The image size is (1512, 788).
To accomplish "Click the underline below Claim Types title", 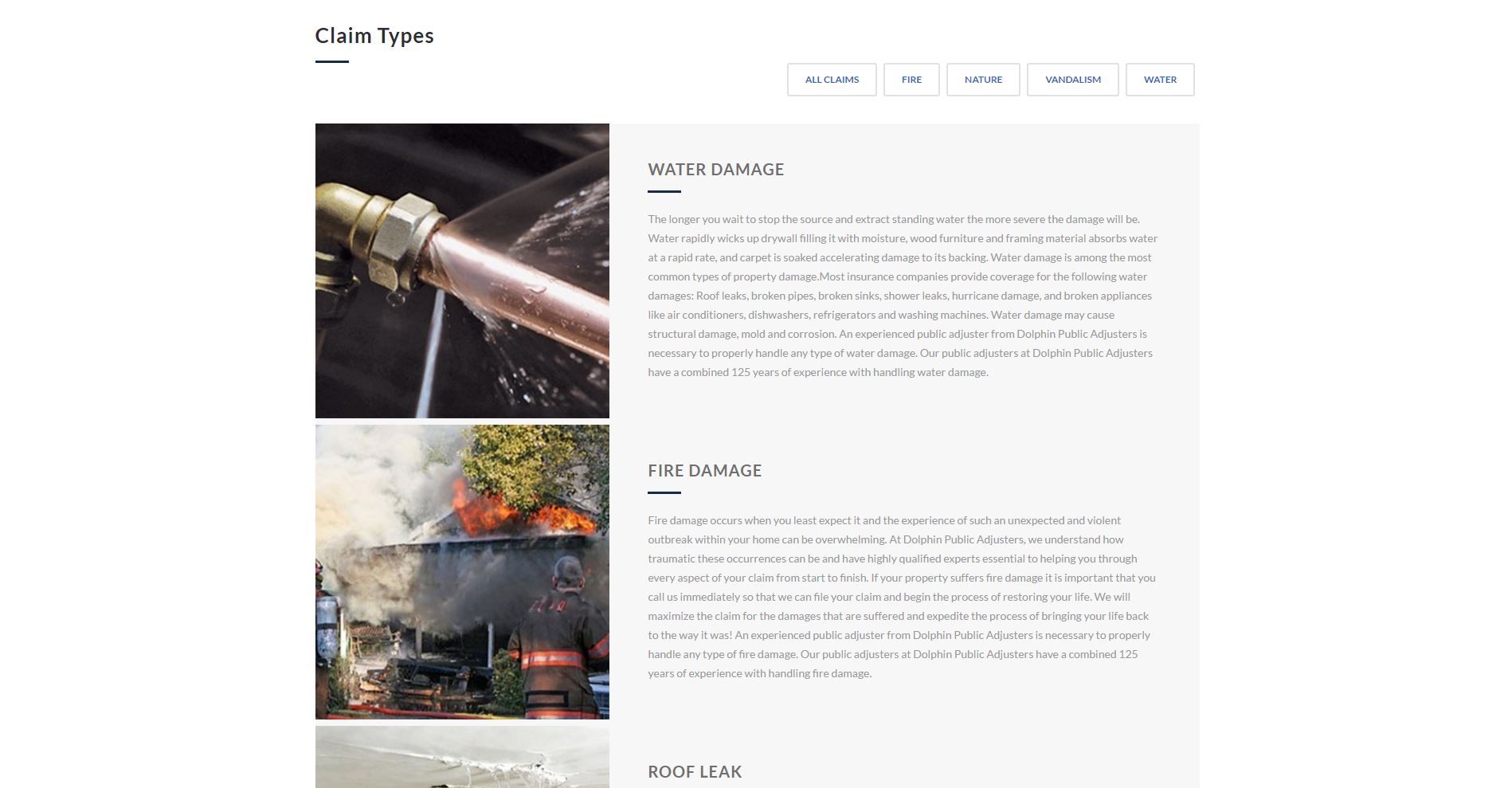I will pos(332,61).
